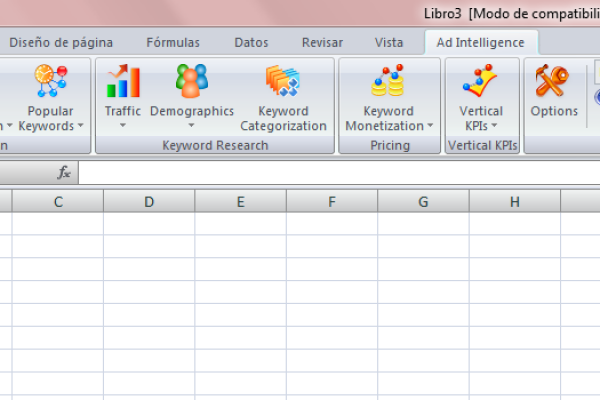Click inside the formula bar input
The height and width of the screenshot is (400, 600).
click(330, 173)
